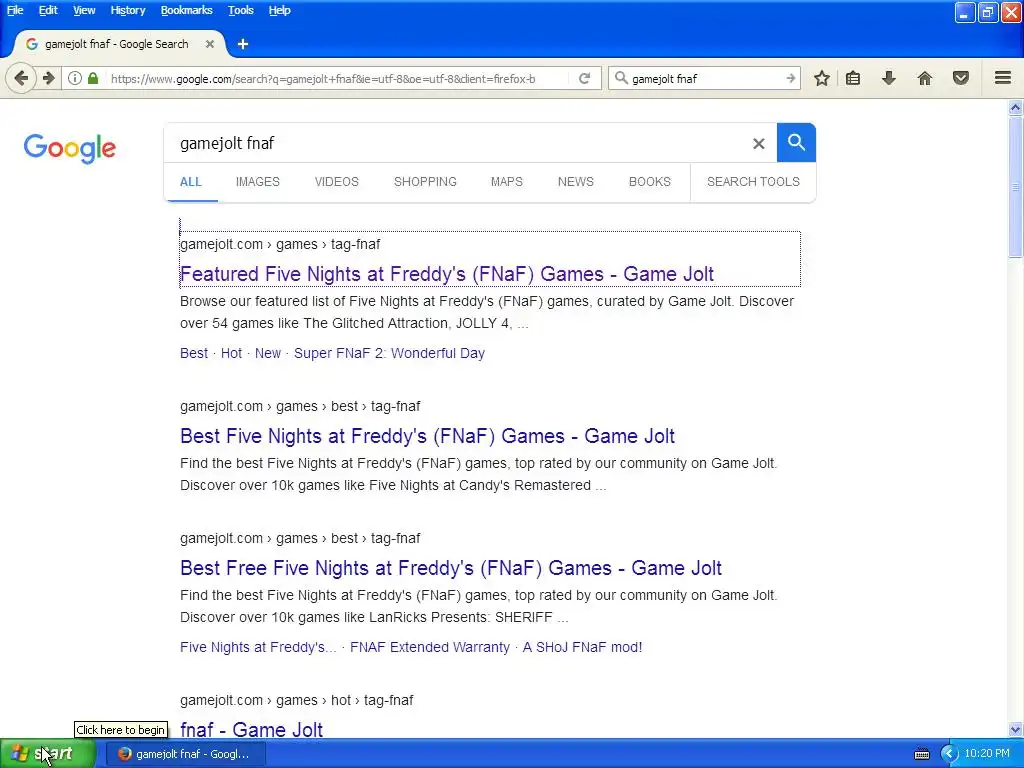Viewport: 1024px width, 768px height.
Task: Show bookmarks list icon
Action: click(853, 78)
